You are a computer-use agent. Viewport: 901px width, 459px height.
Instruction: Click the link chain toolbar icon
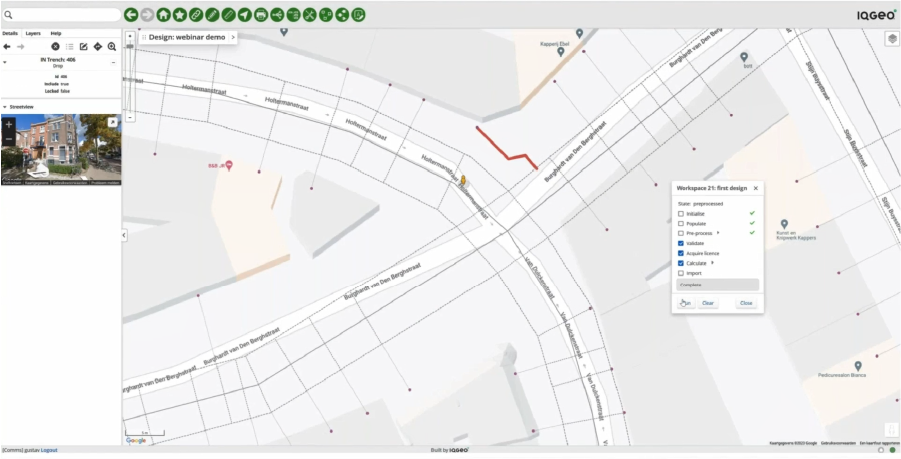pos(196,15)
